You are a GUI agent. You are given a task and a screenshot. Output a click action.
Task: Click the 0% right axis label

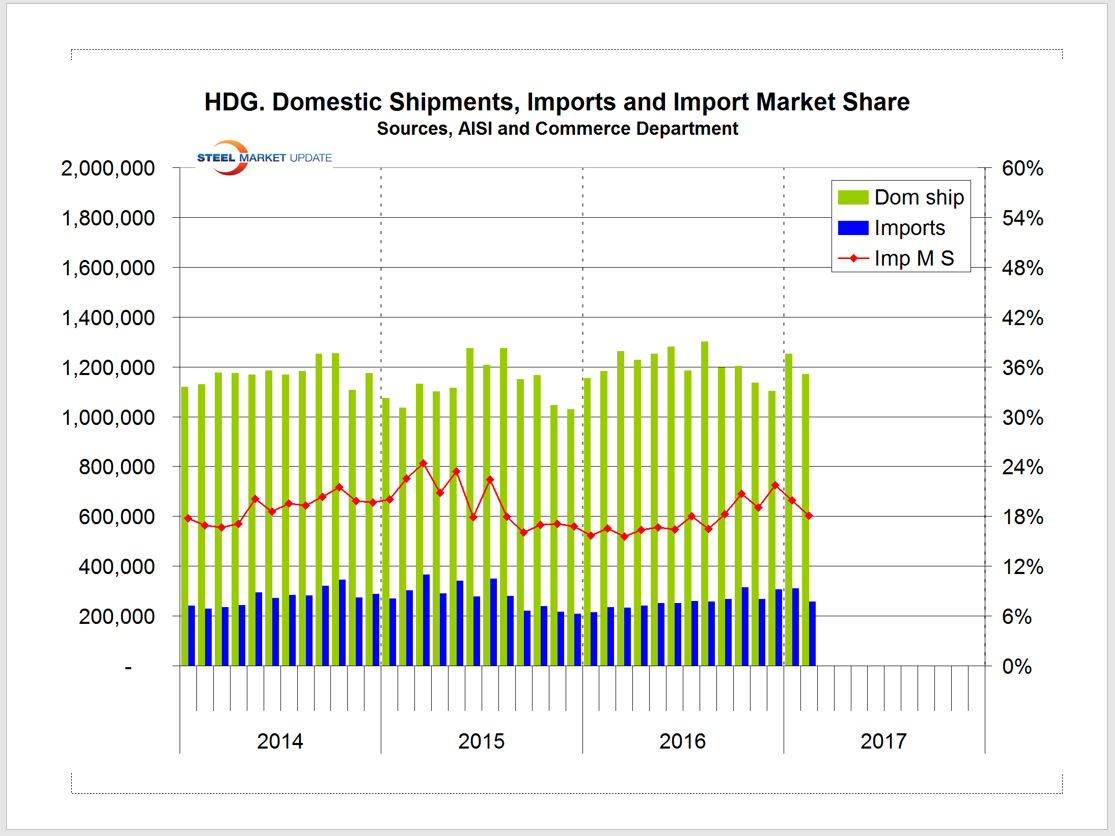click(1017, 667)
